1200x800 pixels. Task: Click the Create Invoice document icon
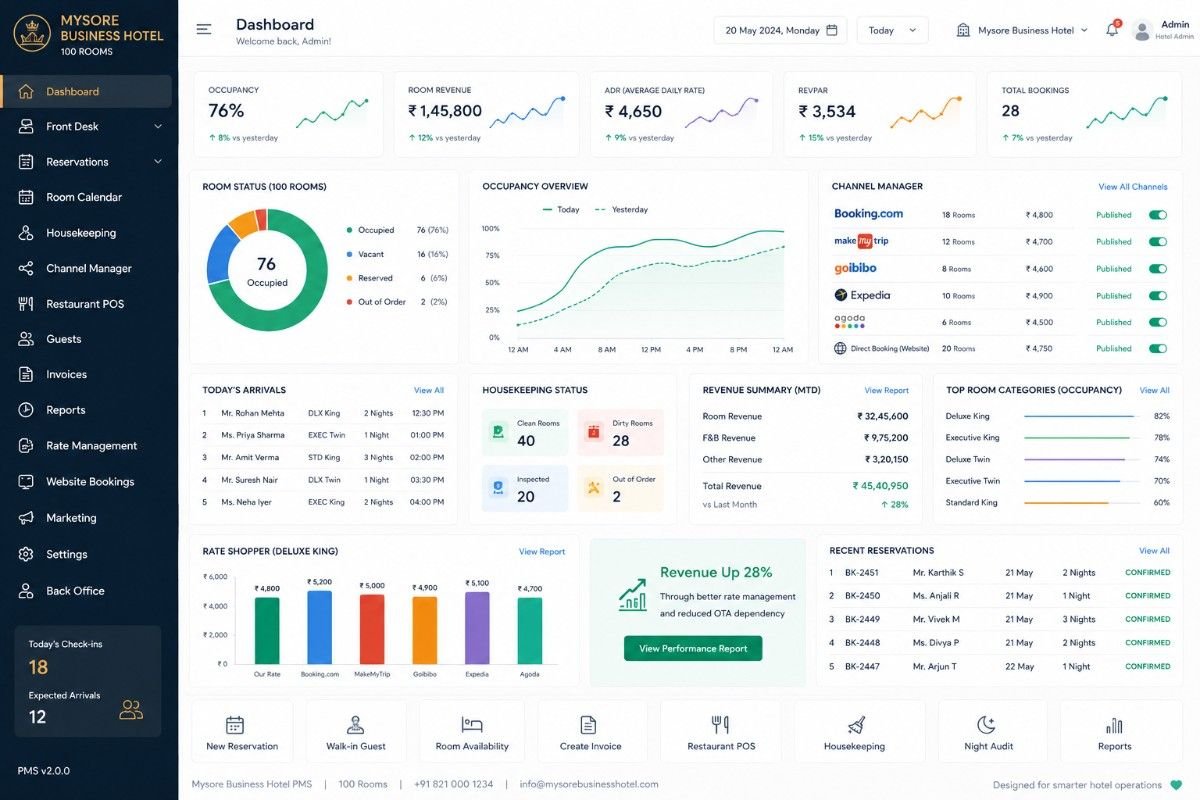click(x=588, y=725)
